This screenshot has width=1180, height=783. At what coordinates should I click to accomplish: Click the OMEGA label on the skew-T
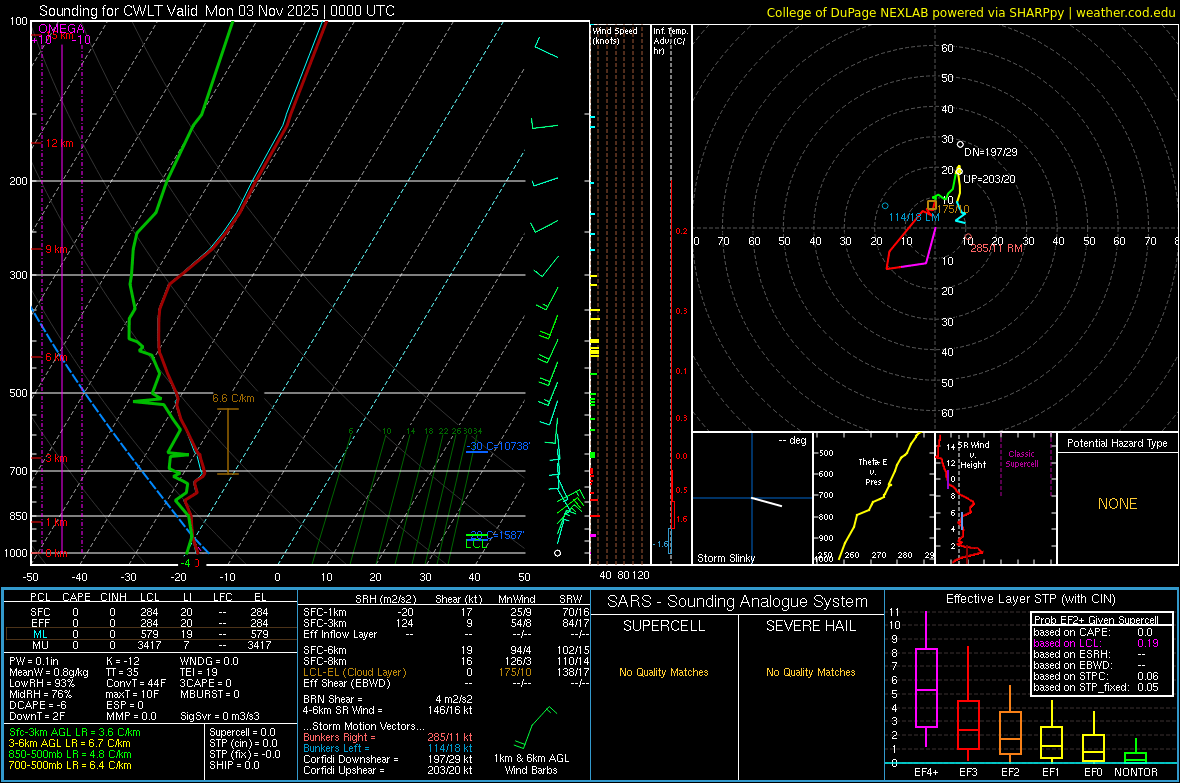61,29
